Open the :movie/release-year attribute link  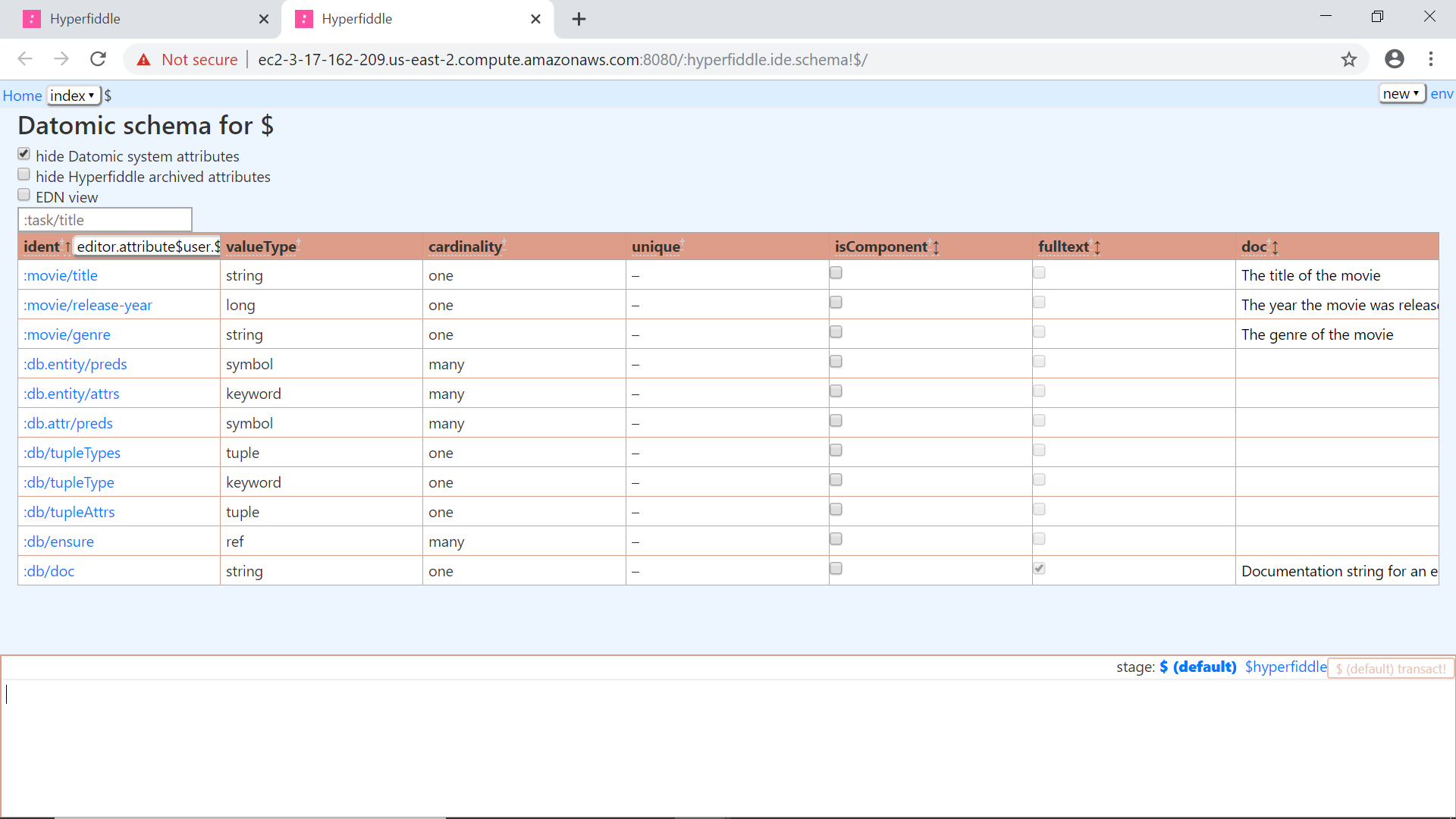click(88, 305)
